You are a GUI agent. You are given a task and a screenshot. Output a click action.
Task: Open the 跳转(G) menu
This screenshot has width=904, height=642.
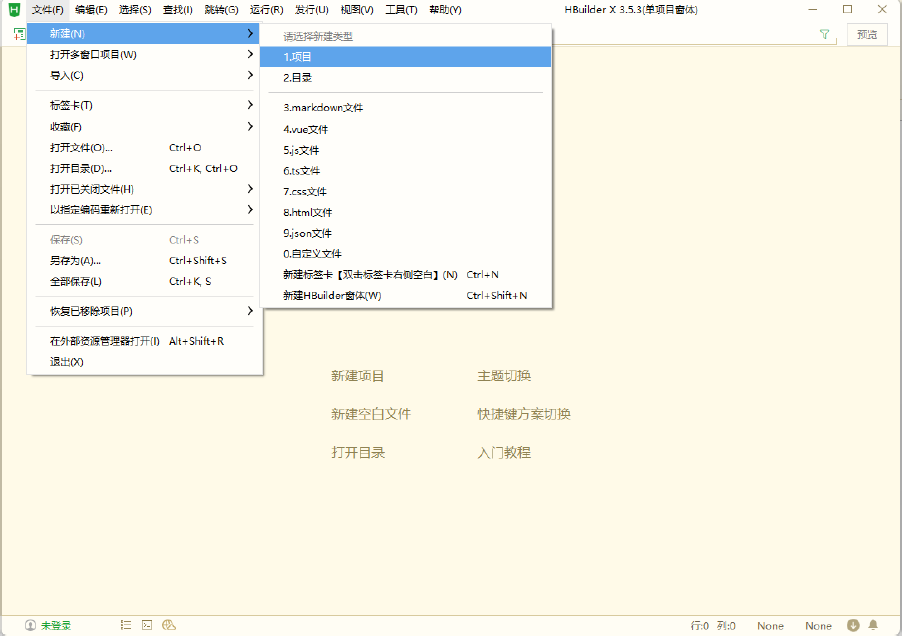(221, 10)
